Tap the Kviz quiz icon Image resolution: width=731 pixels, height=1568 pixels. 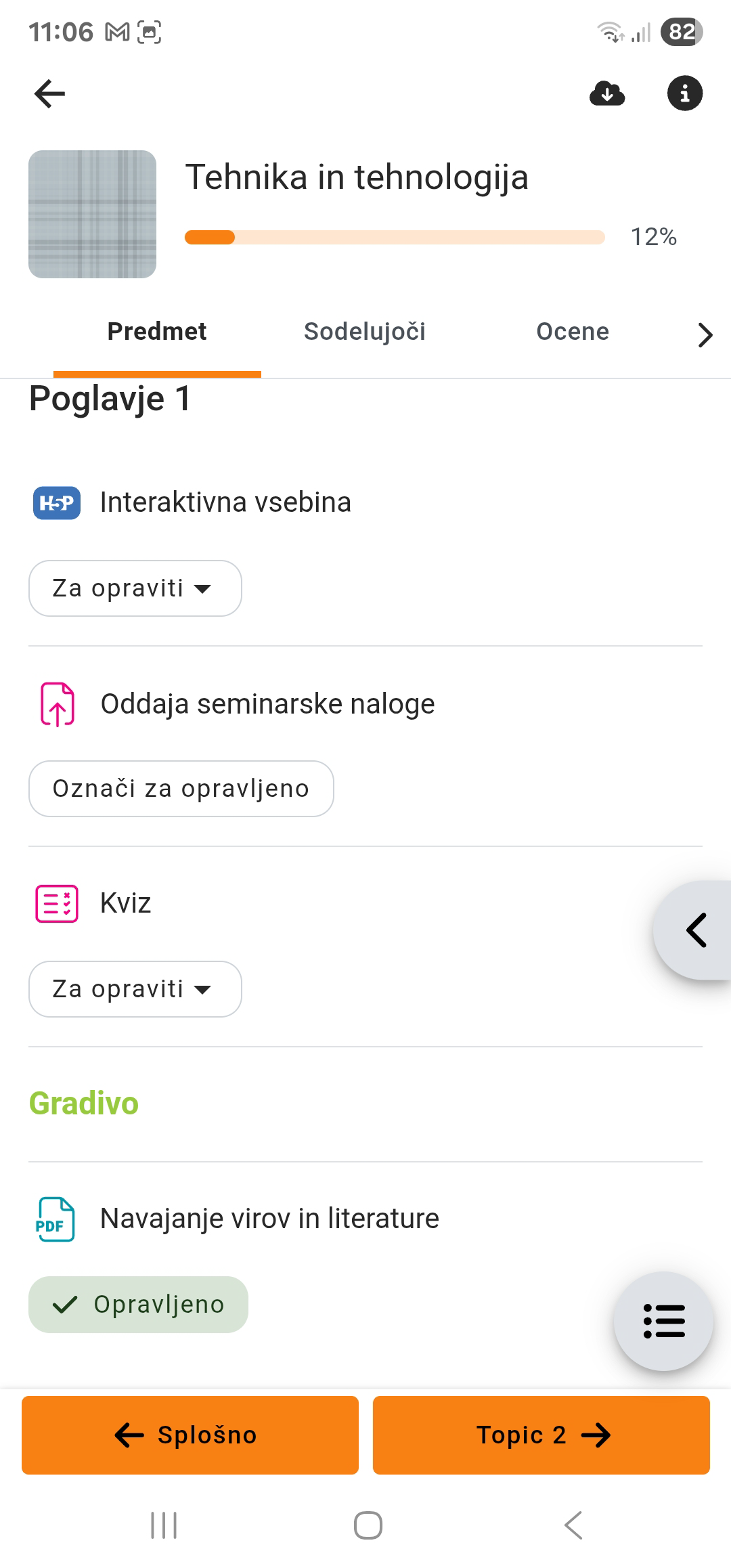pyautogui.click(x=57, y=904)
